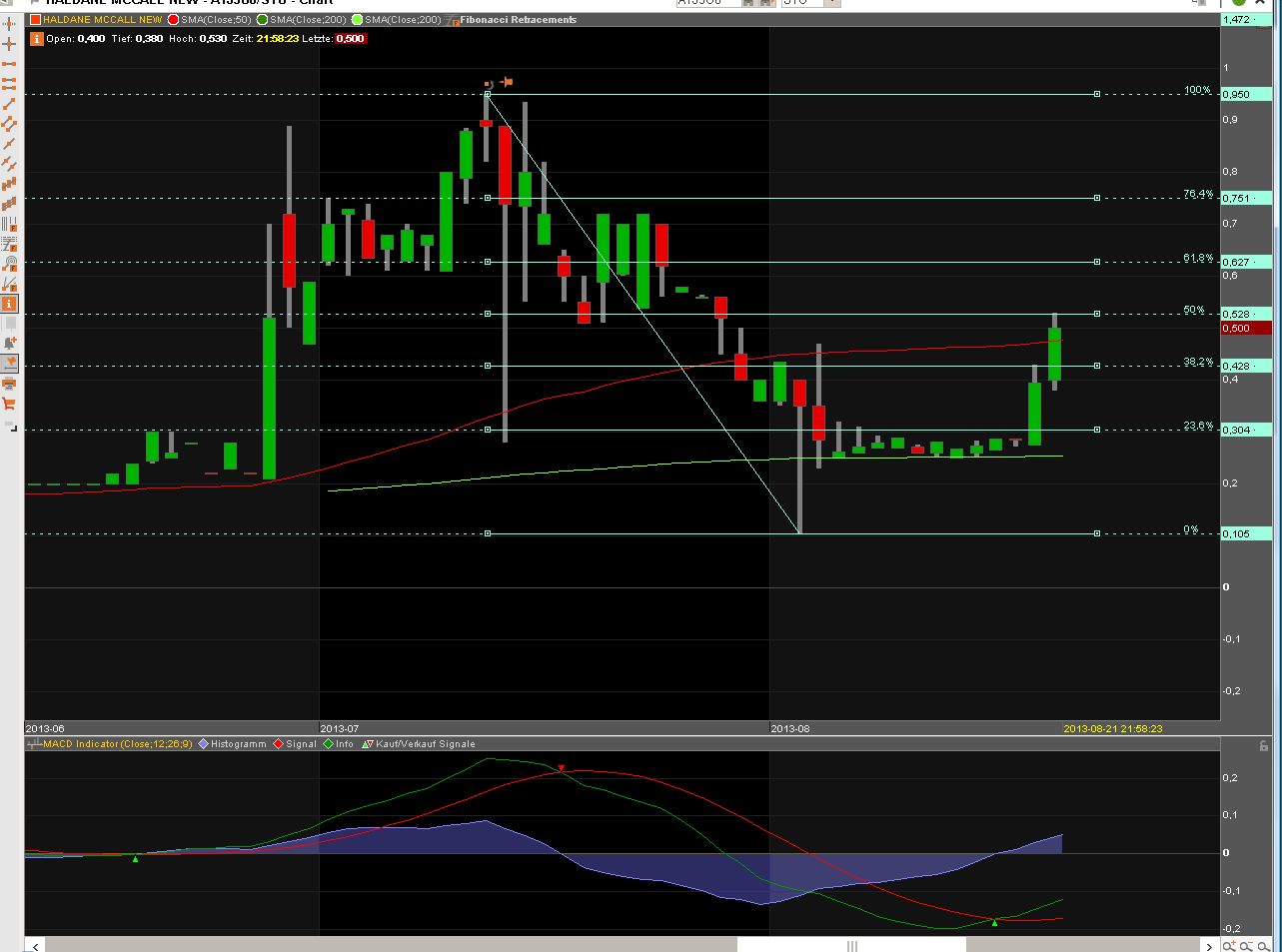
Task: Select the Fibonacci arcs tool
Action: click(9, 264)
